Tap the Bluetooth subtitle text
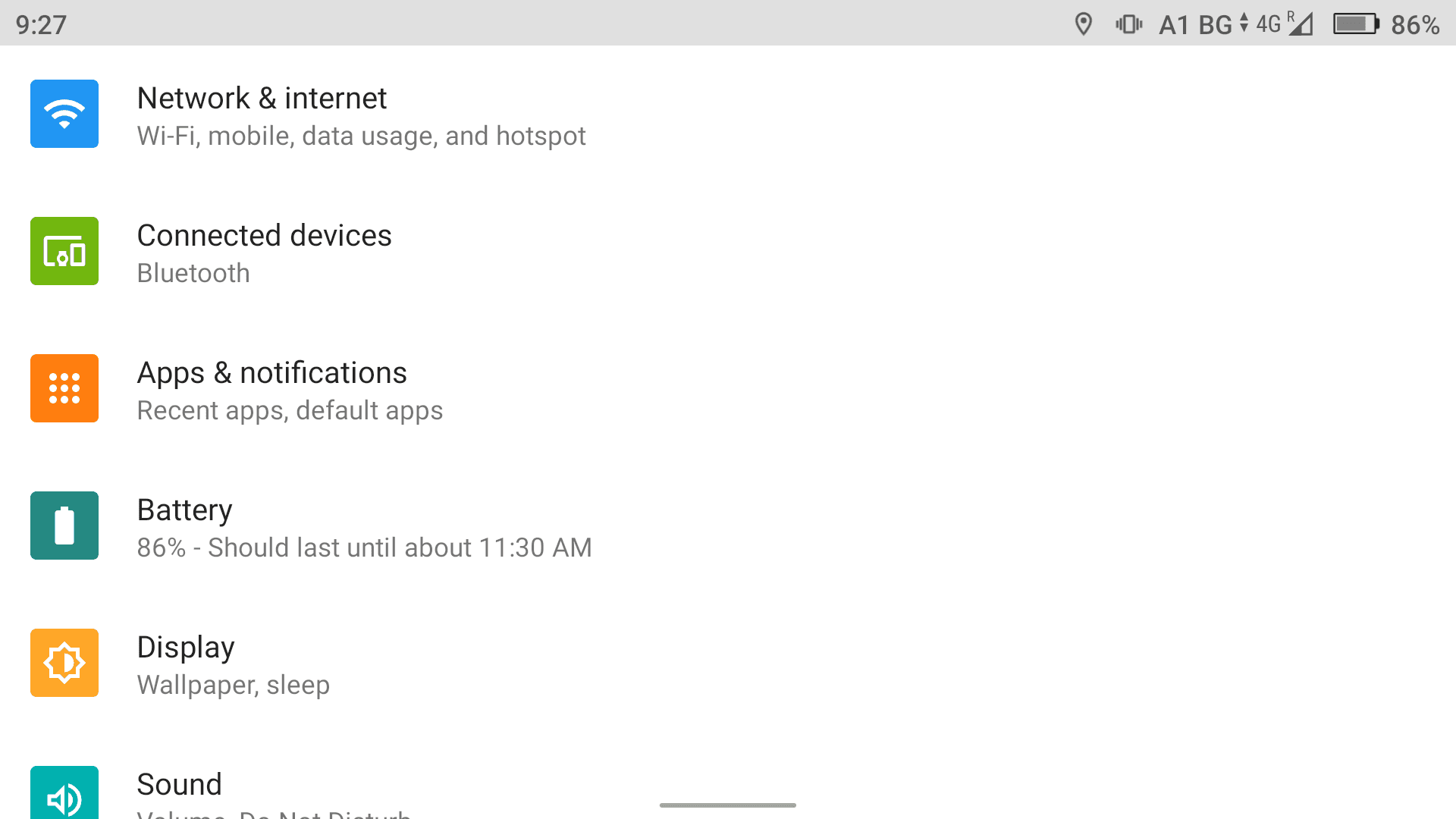This screenshot has height=819, width=1456. 193,273
